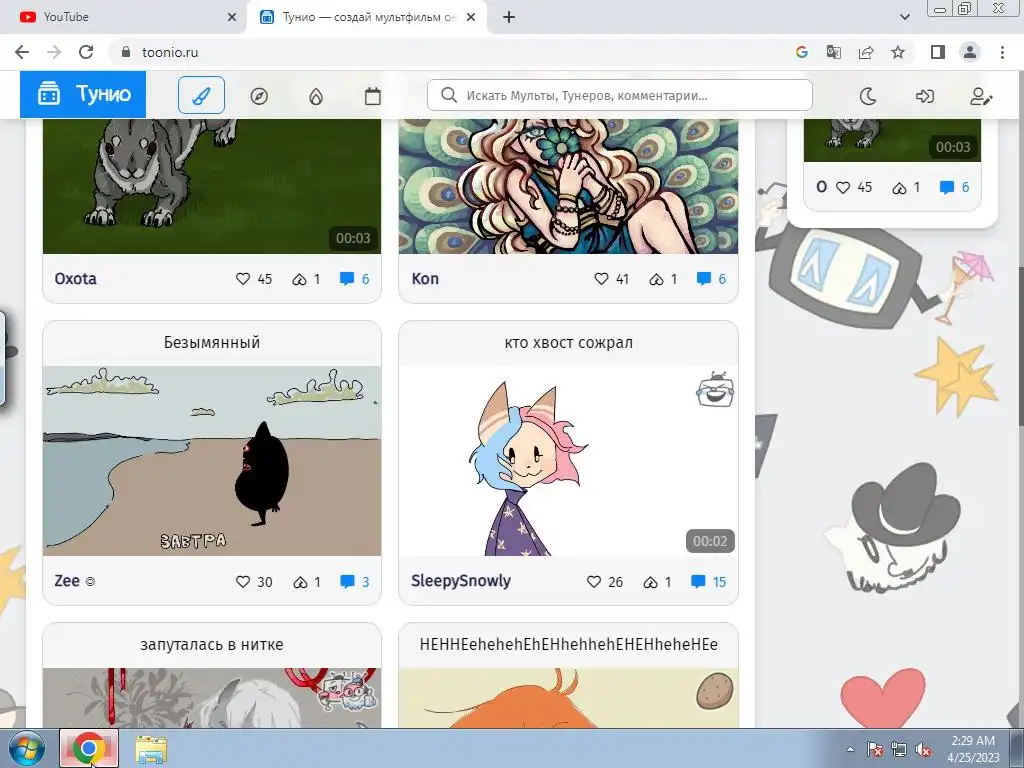Click the sign-in arrow icon

pyautogui.click(x=924, y=96)
